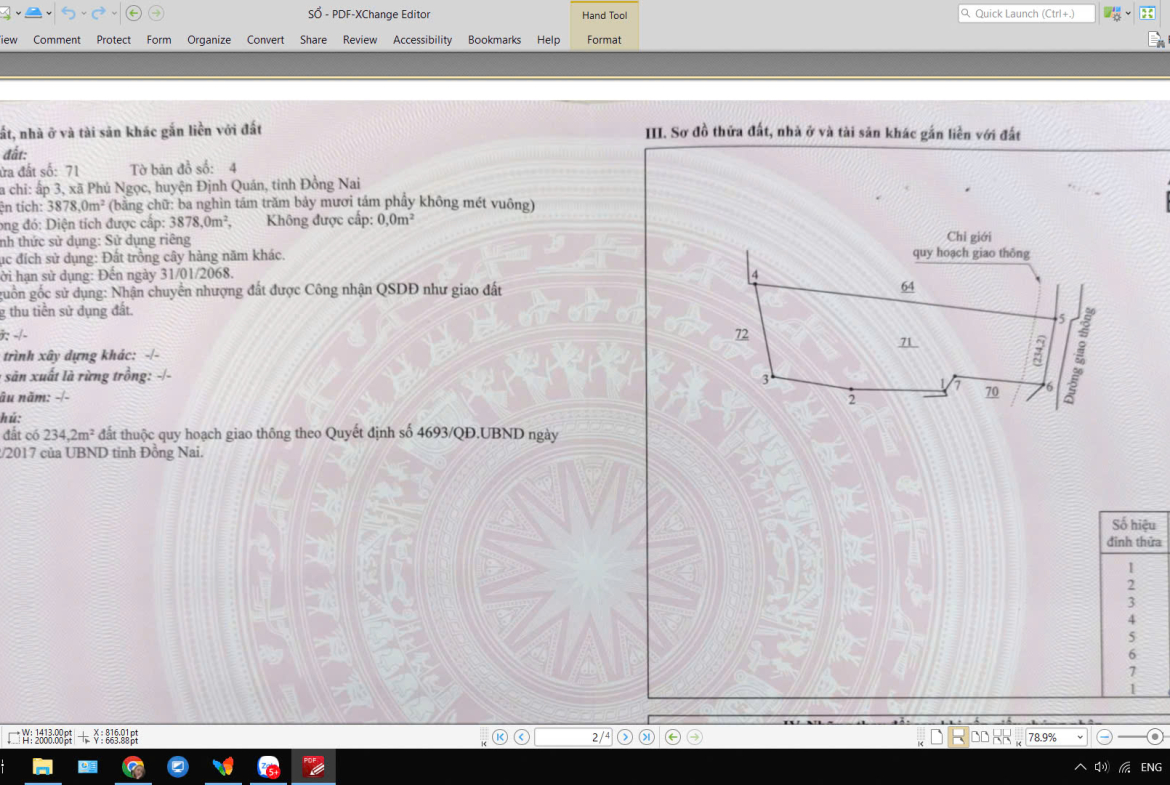Jump to the last page
1170x785 pixels.
tap(647, 737)
